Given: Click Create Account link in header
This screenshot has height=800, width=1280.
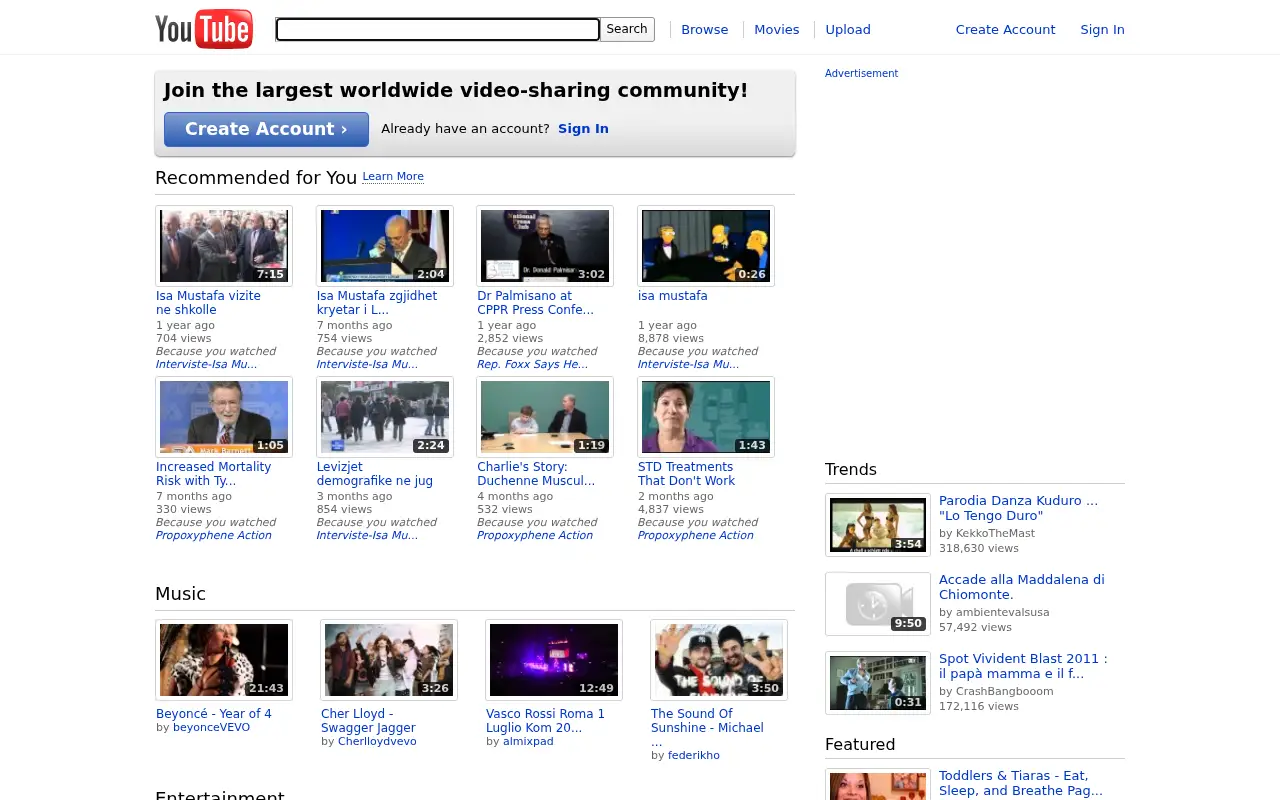Looking at the screenshot, I should (1005, 30).
